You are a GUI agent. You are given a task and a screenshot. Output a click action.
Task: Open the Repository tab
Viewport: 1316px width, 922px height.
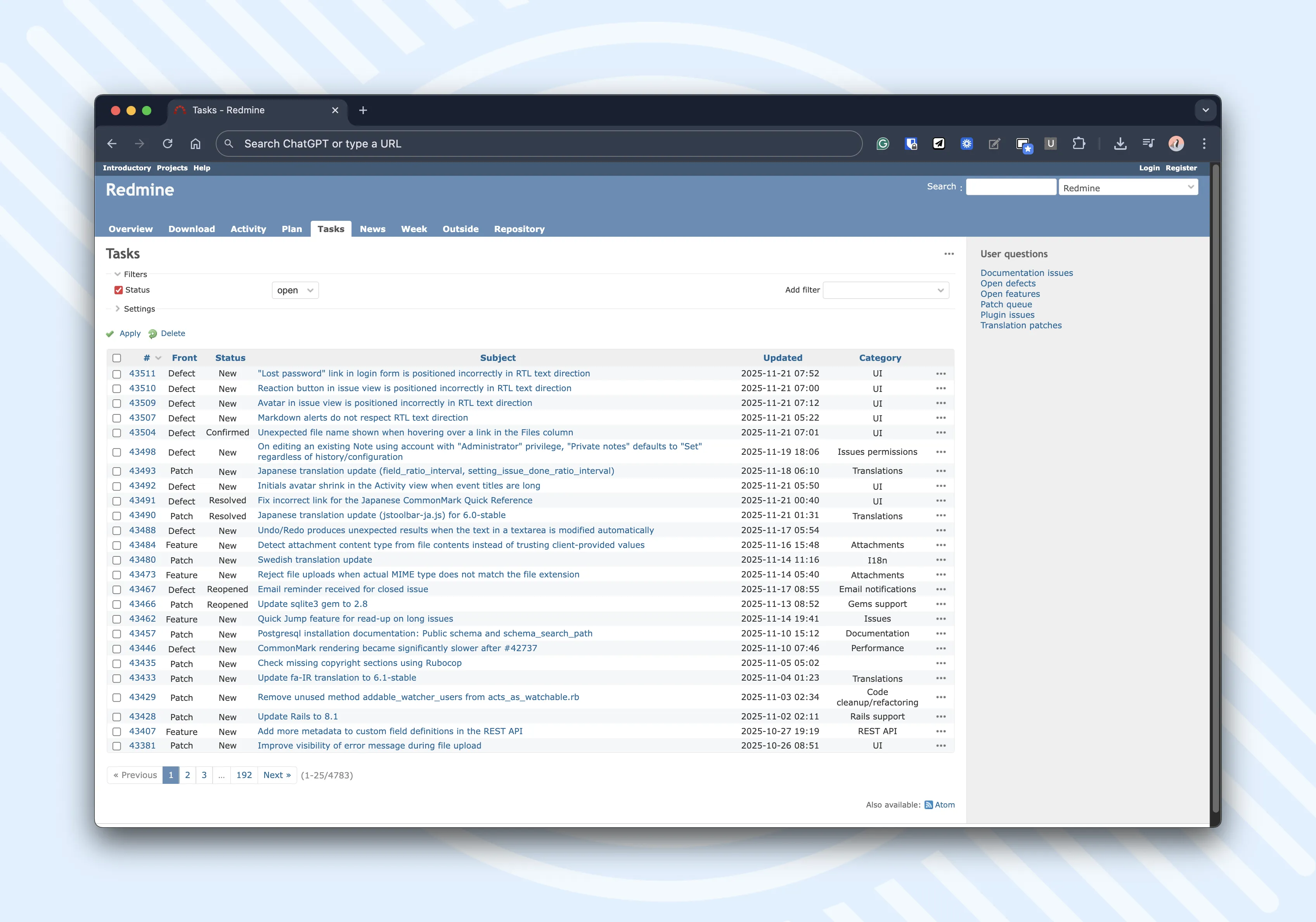[x=519, y=229]
